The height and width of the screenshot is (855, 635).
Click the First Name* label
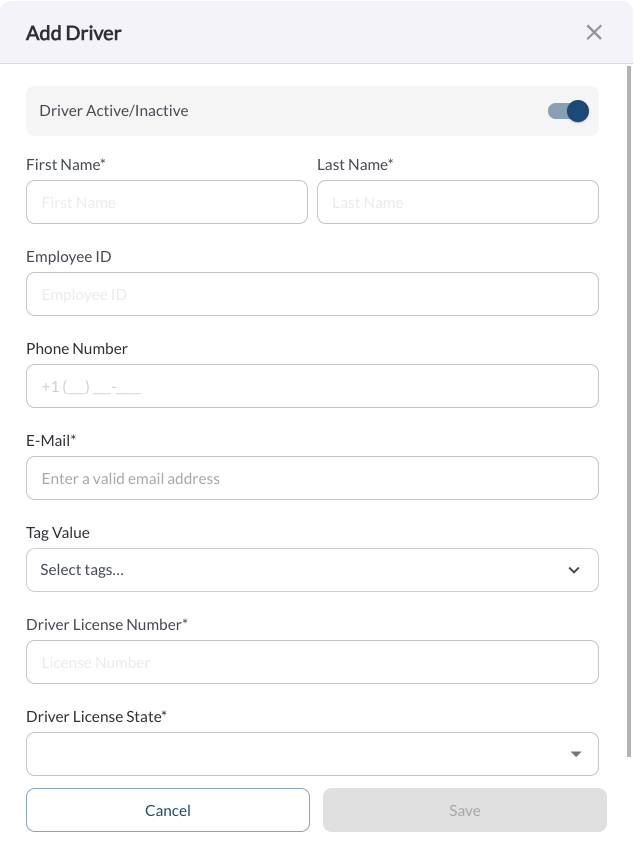(x=65, y=165)
